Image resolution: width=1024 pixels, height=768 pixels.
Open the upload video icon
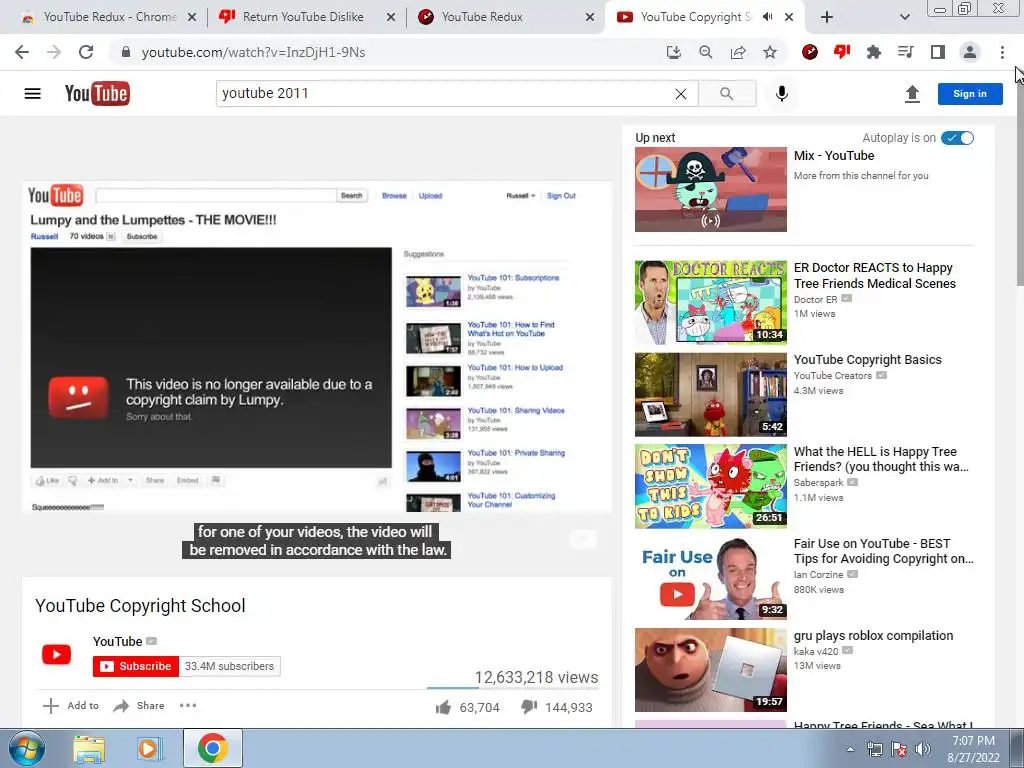click(x=912, y=94)
